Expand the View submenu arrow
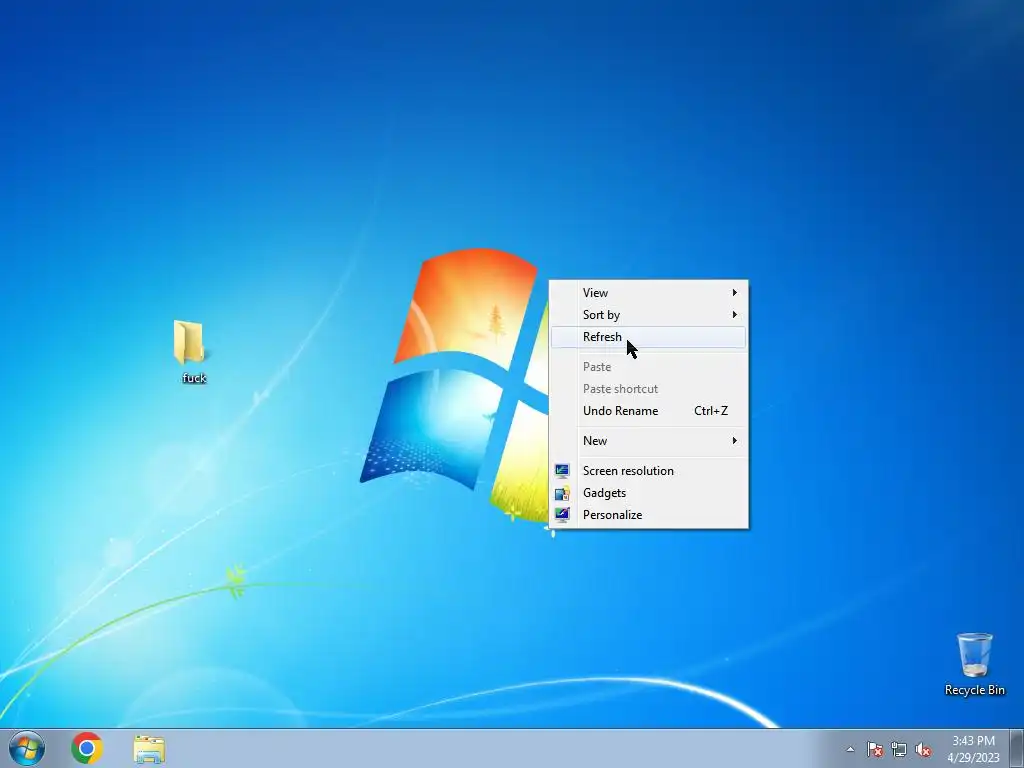The height and width of the screenshot is (768, 1024). [735, 293]
